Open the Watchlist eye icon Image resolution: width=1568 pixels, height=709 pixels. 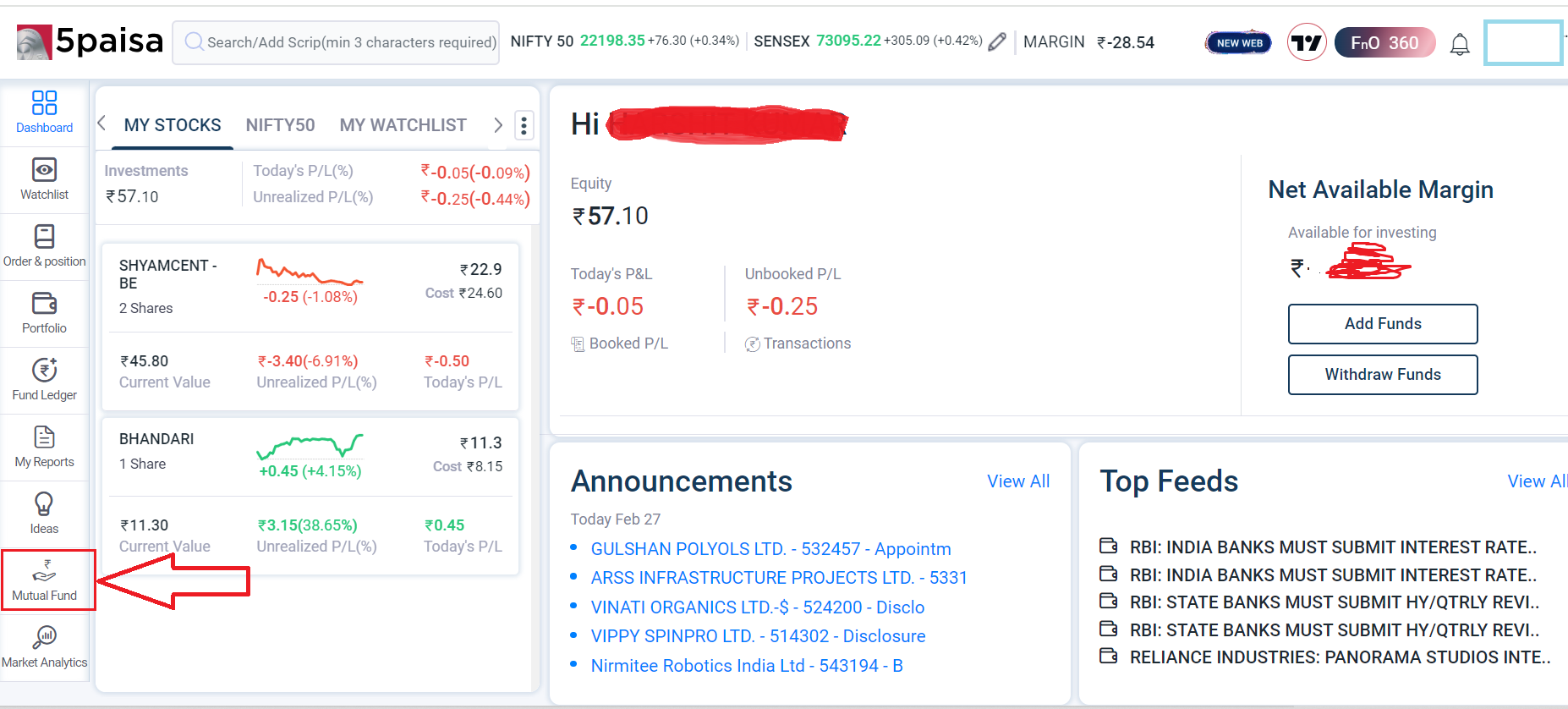coord(44,169)
